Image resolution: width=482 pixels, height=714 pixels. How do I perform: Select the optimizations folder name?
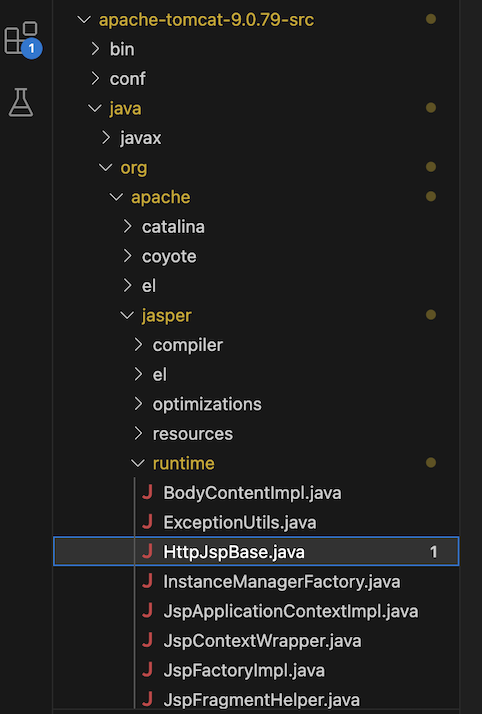click(x=207, y=404)
